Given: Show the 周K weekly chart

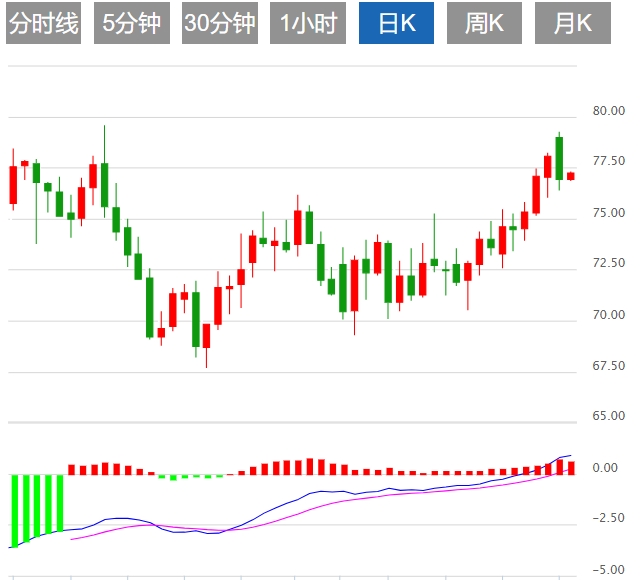Looking at the screenshot, I should point(485,24).
